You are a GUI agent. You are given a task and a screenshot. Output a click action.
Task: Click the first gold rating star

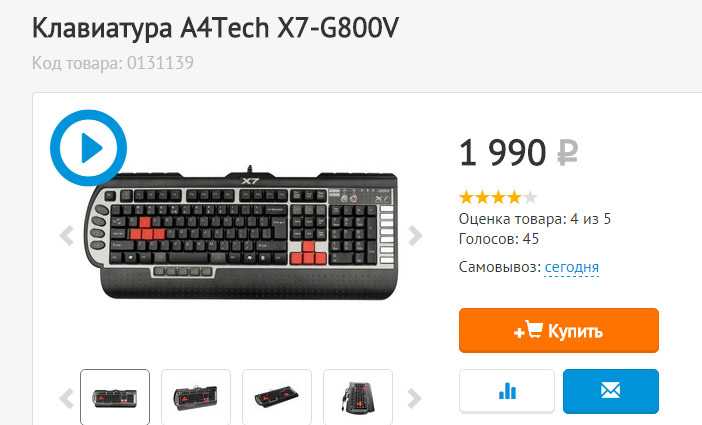click(x=467, y=197)
